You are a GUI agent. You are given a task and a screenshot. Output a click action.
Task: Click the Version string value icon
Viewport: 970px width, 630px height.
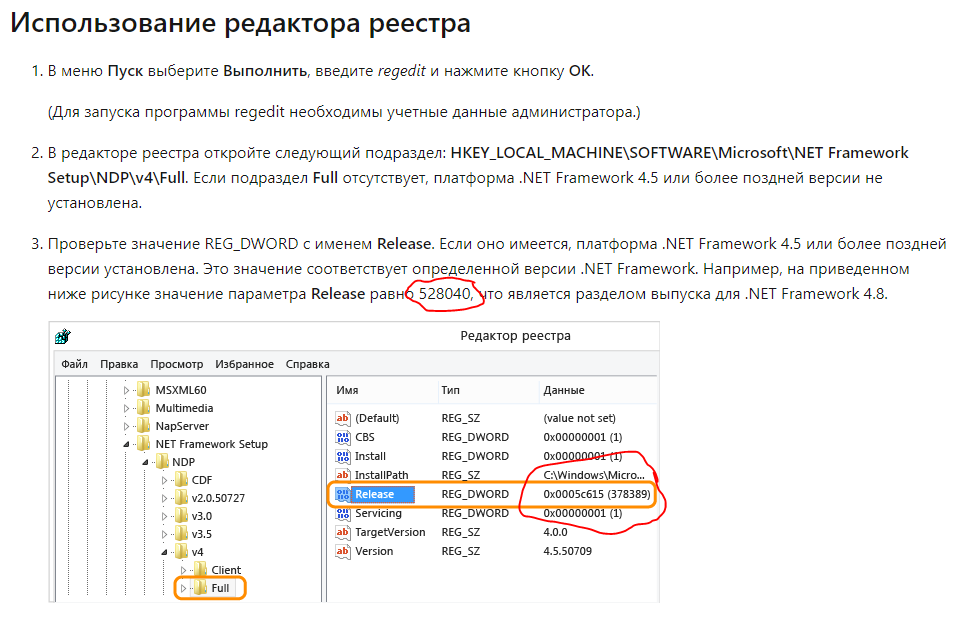coord(343,551)
